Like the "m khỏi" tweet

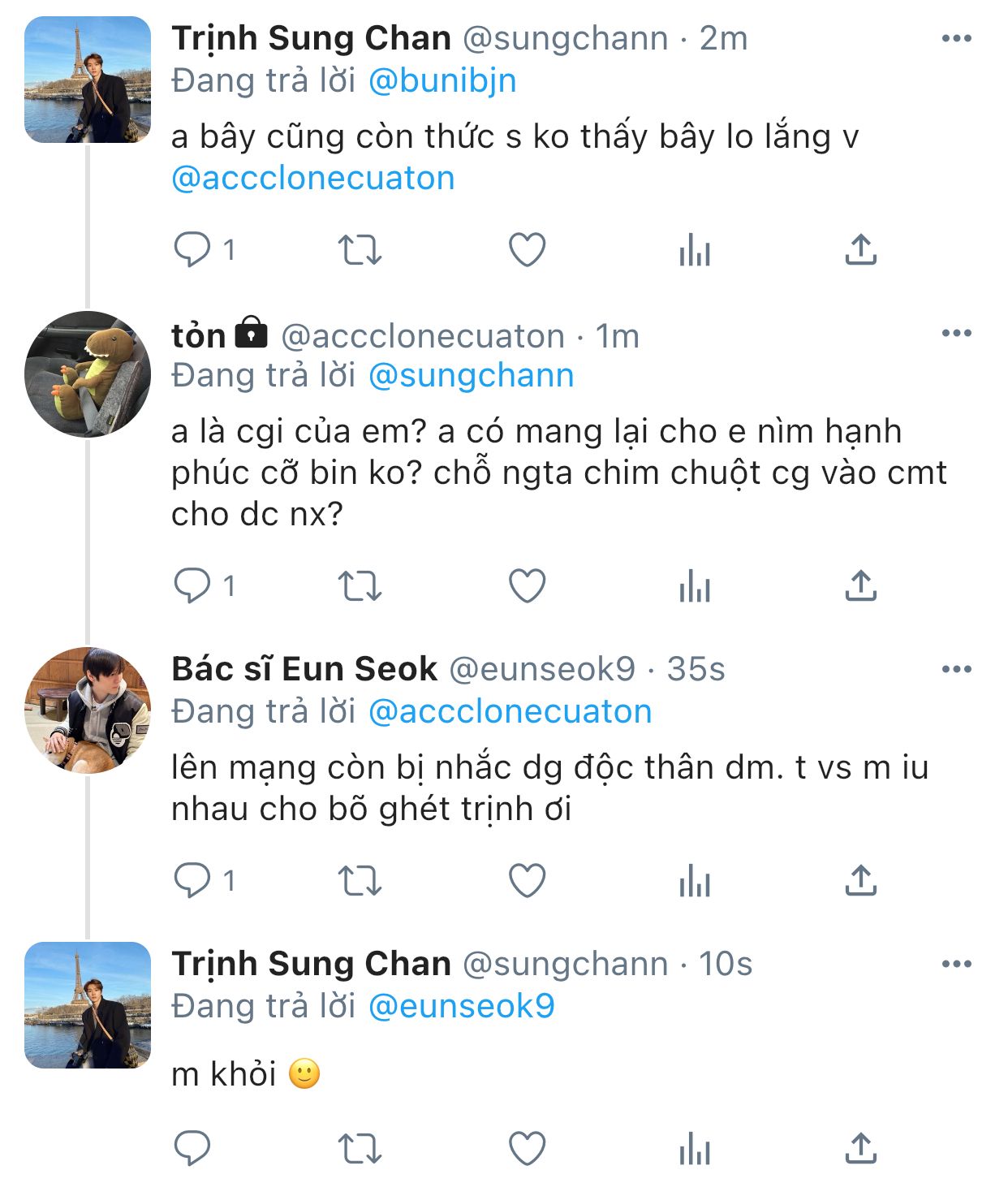pyautogui.click(x=527, y=1149)
